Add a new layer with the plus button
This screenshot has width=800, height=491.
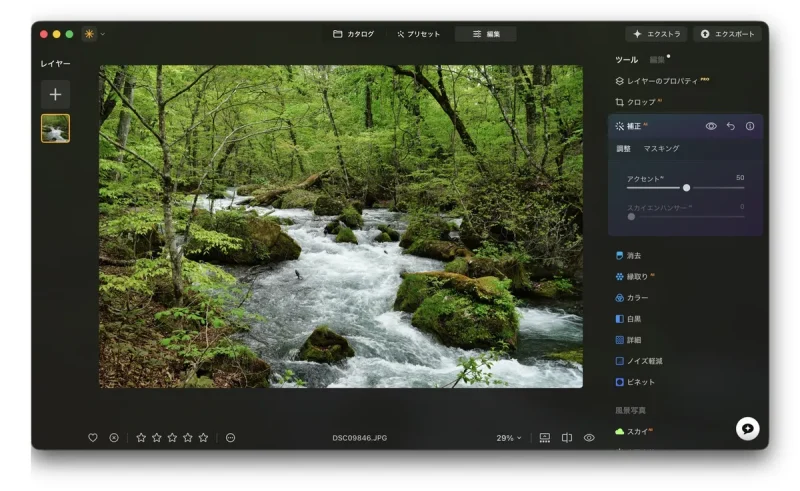(x=55, y=94)
